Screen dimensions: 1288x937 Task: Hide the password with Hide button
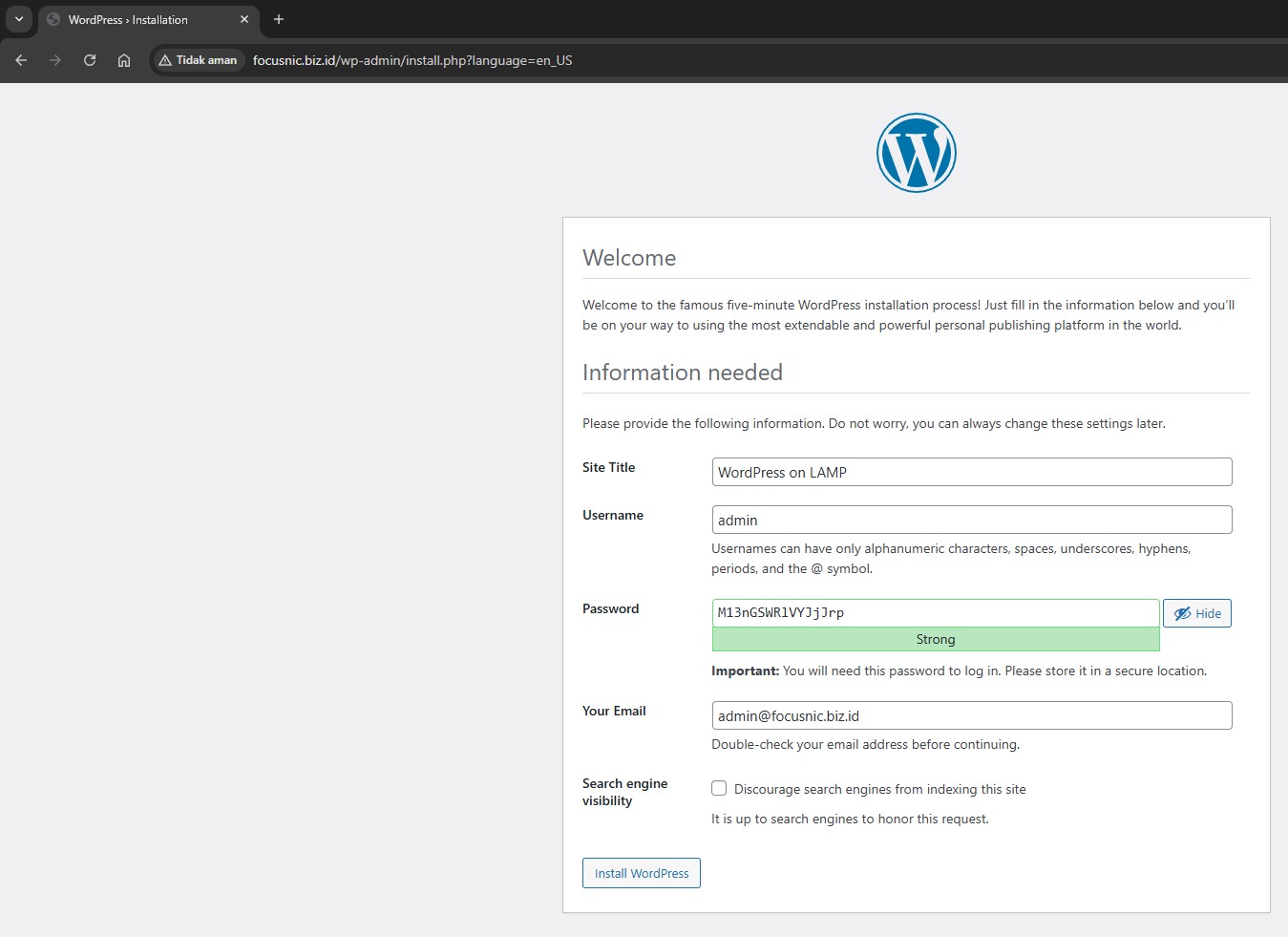(1196, 613)
